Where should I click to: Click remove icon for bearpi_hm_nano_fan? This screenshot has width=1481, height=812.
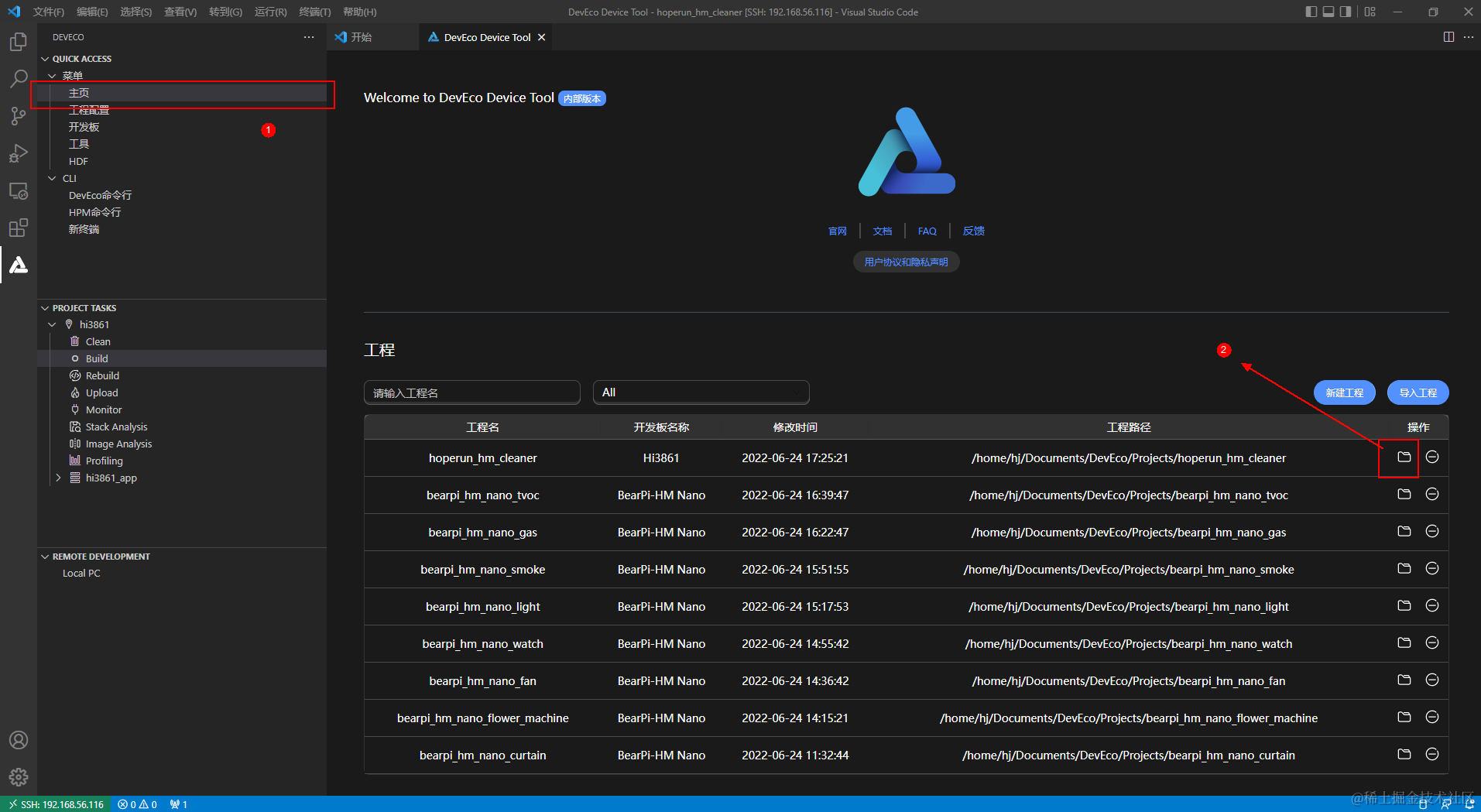(x=1432, y=680)
